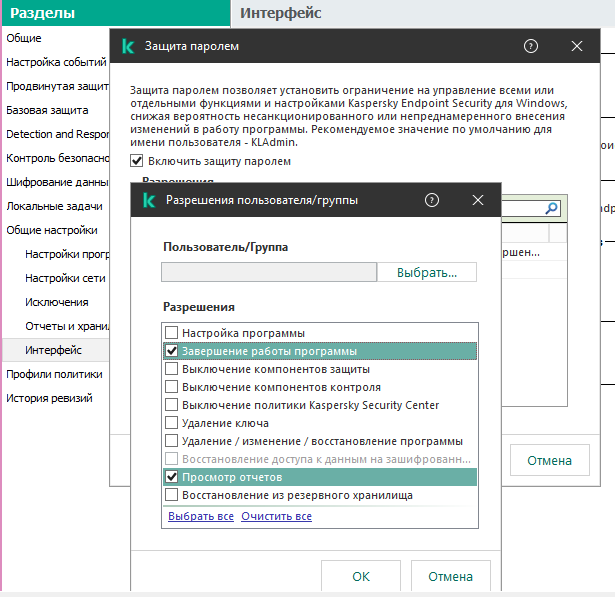Open История ревизий section
Image resolution: width=615 pixels, height=597 pixels.
(49, 398)
